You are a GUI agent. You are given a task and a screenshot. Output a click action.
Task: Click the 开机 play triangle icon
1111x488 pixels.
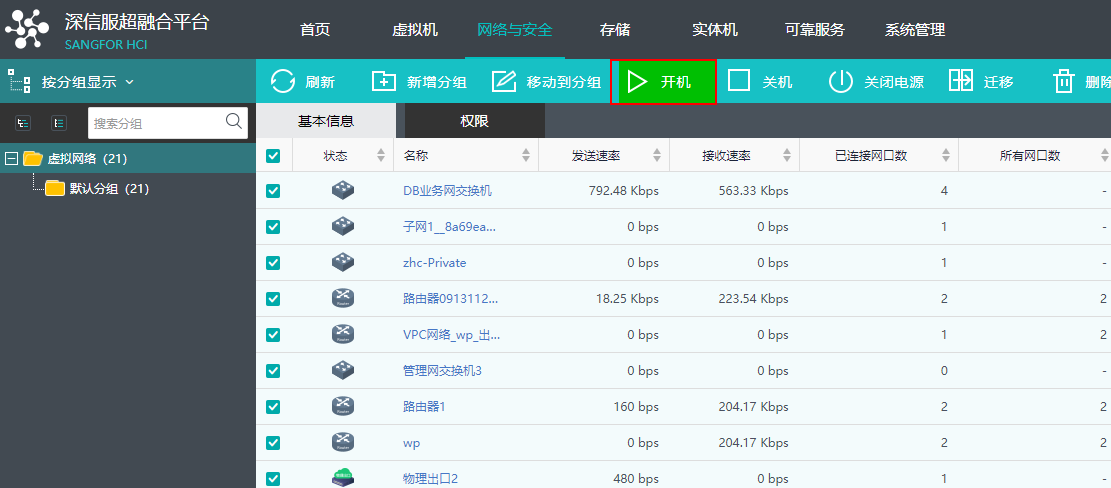click(637, 81)
